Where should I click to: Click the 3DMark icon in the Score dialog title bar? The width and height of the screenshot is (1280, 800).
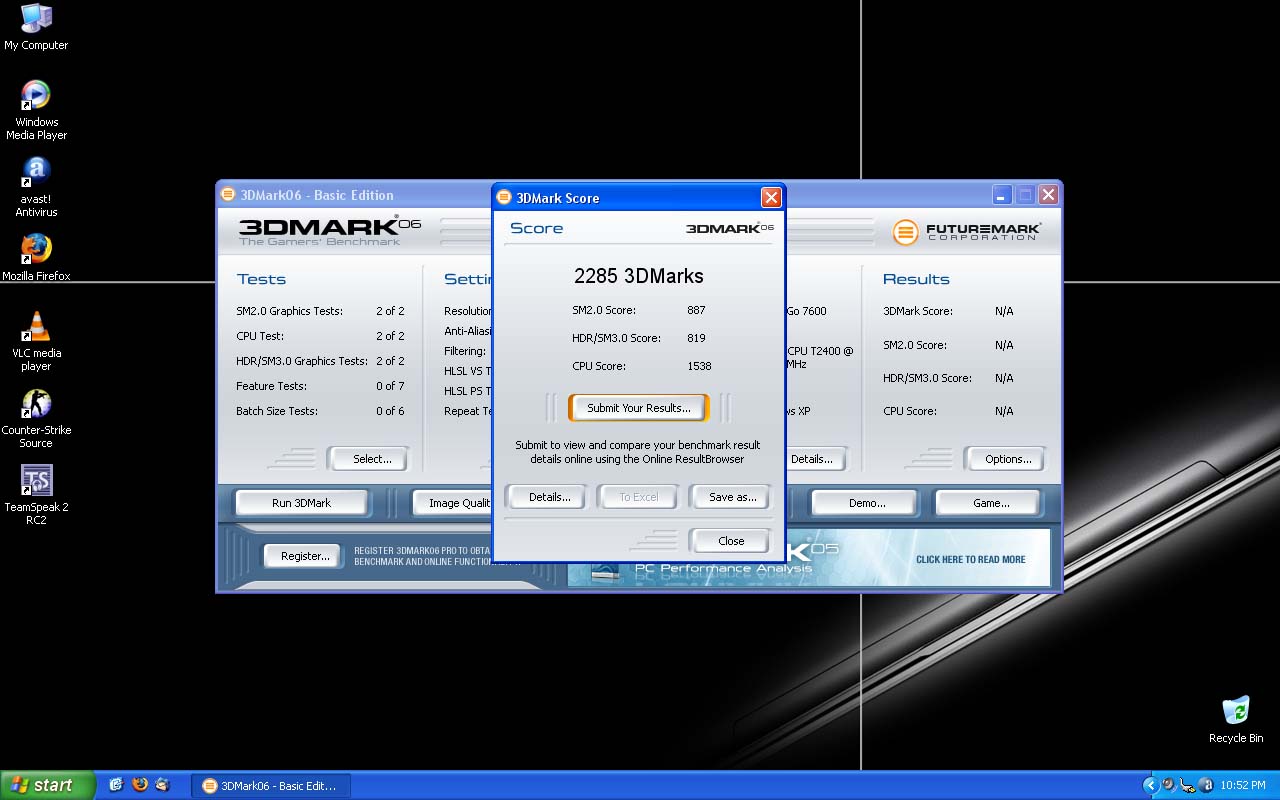point(504,197)
